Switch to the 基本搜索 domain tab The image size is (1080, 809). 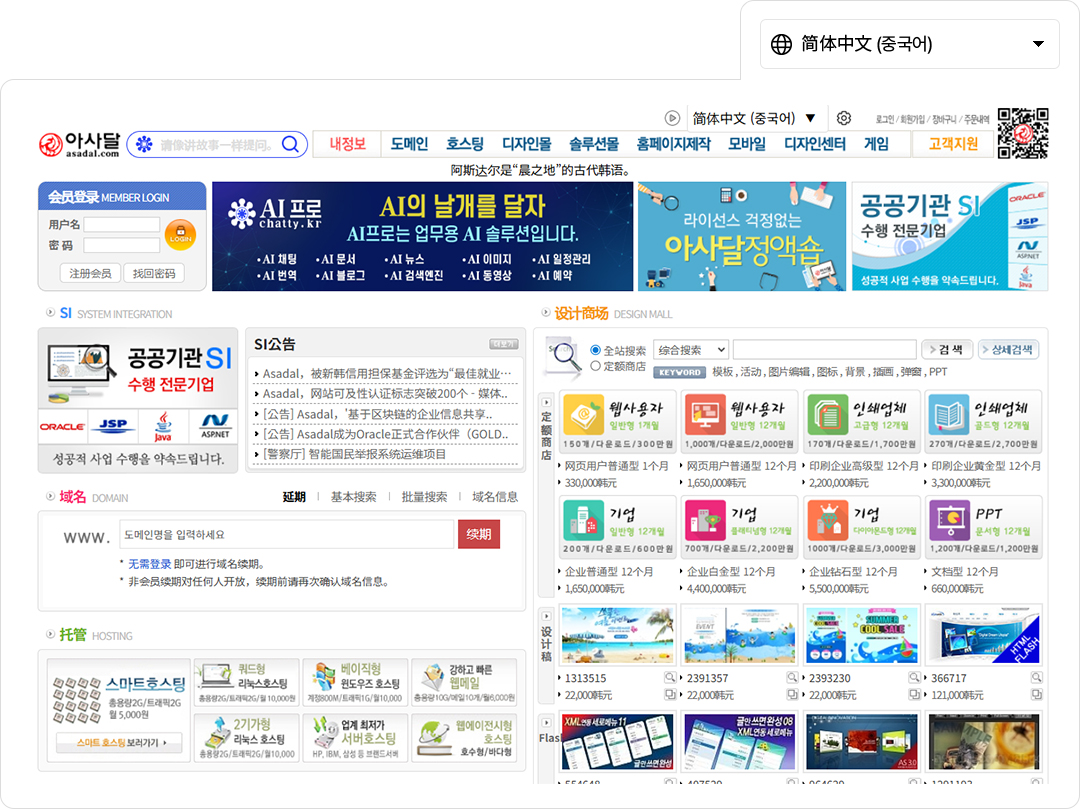[x=353, y=497]
